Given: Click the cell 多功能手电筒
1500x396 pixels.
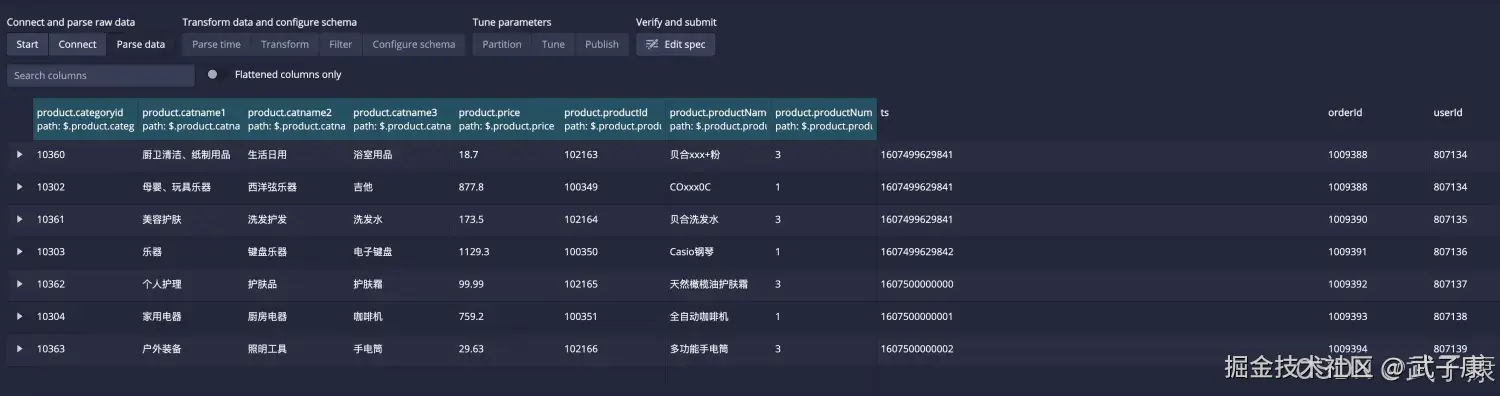Looking at the screenshot, I should (x=699, y=349).
